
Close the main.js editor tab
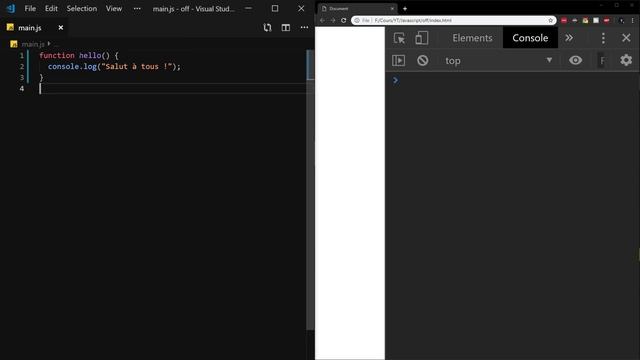[61, 28]
